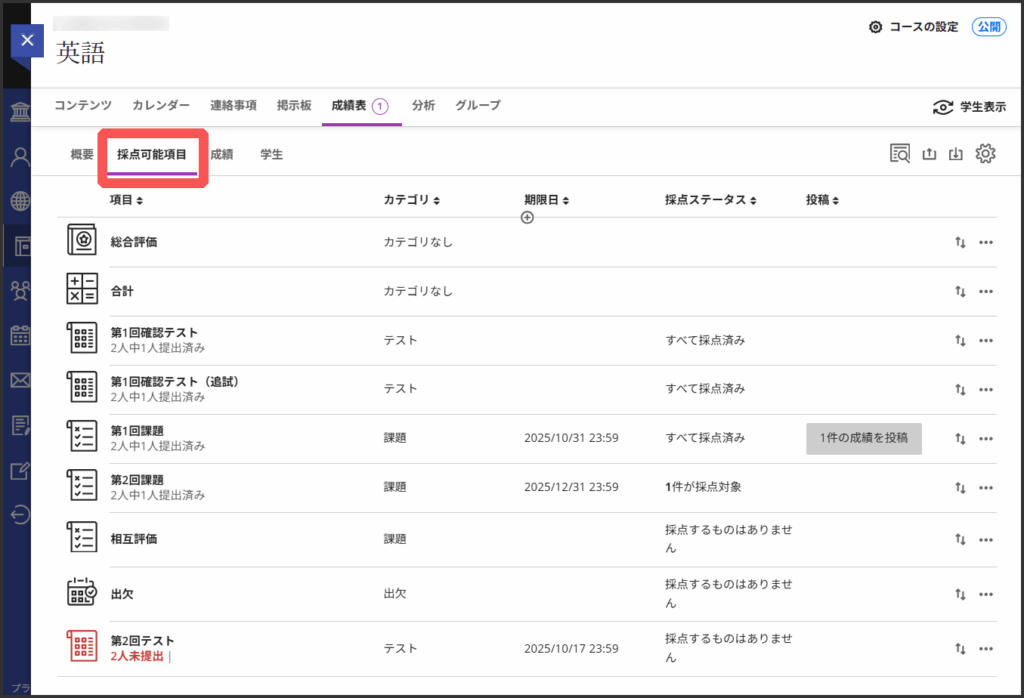
Task: Click the 出欠 attendance calendar icon
Action: (x=82, y=593)
